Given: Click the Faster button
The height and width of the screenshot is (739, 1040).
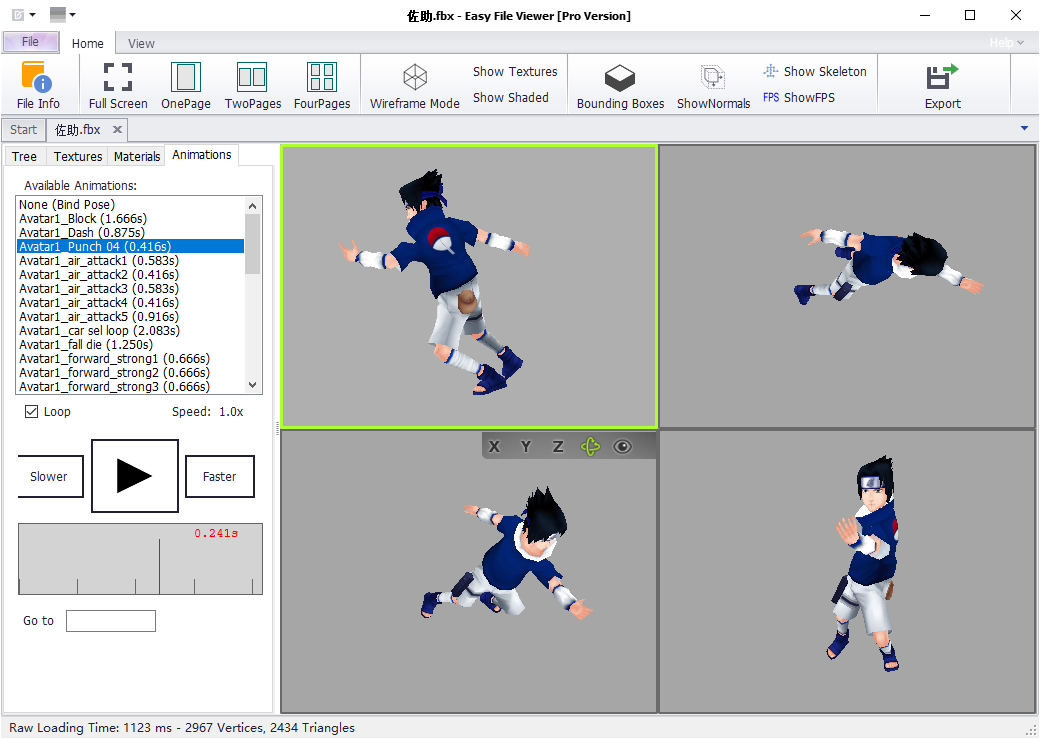Looking at the screenshot, I should pyautogui.click(x=220, y=476).
